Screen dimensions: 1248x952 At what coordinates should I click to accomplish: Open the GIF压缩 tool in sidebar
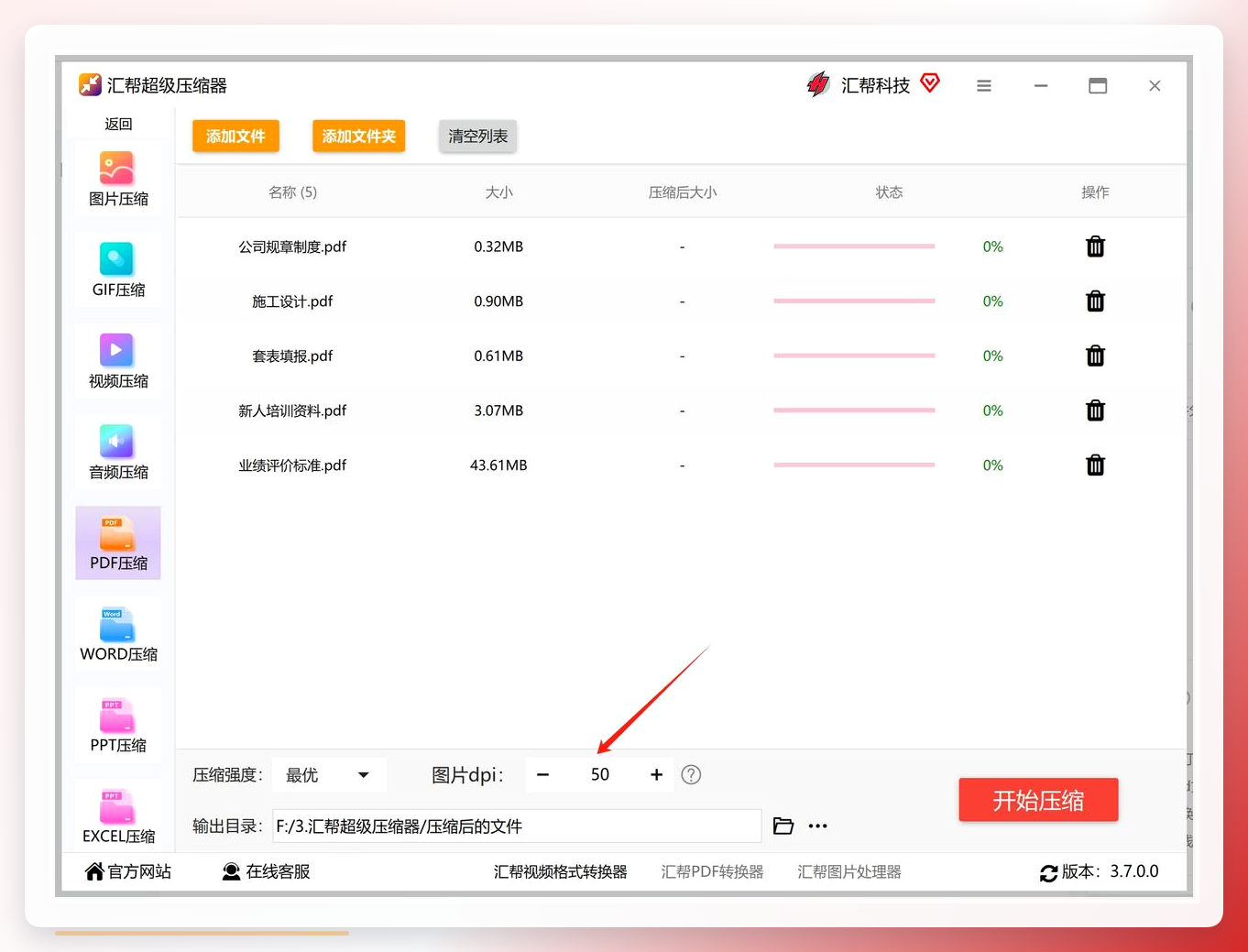point(117,270)
